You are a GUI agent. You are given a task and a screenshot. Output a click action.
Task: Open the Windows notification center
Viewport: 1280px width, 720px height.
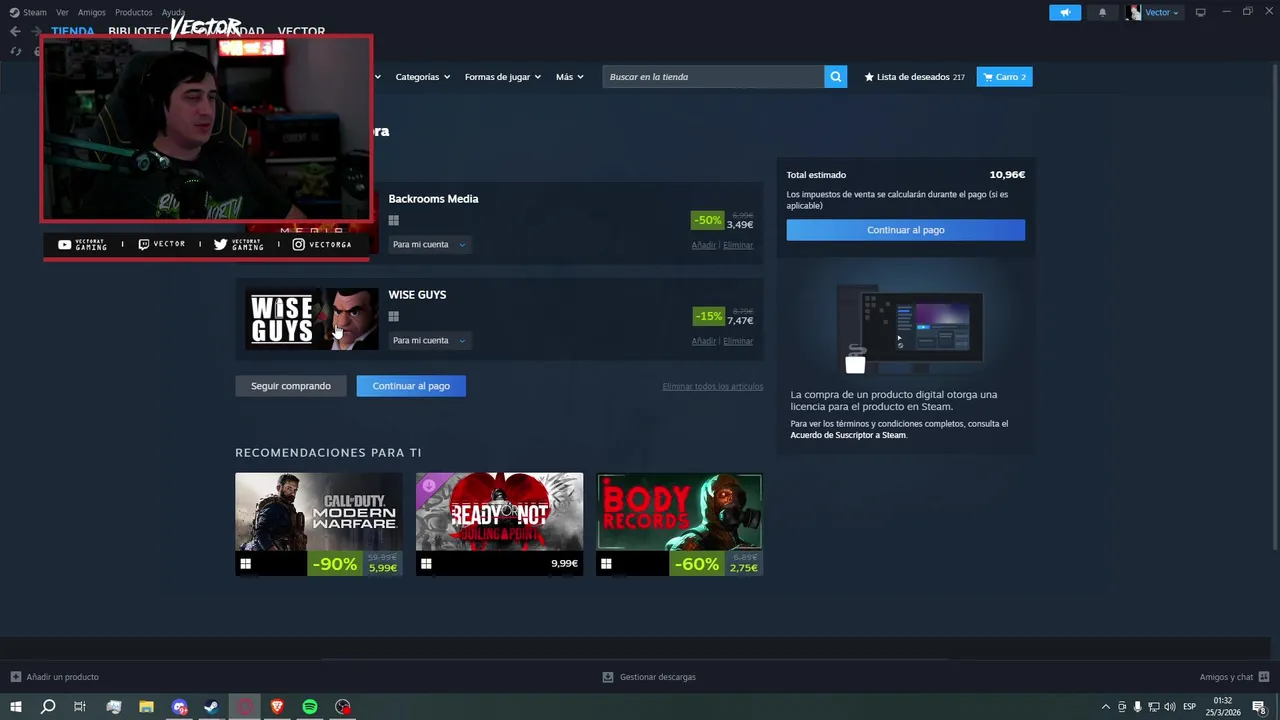tap(1258, 707)
